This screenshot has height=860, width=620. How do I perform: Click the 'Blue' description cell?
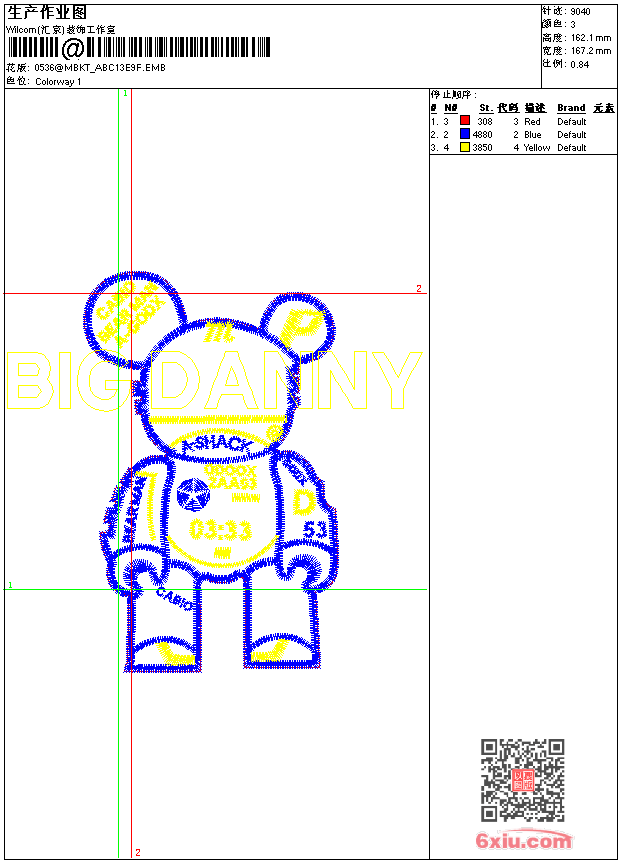click(533, 134)
